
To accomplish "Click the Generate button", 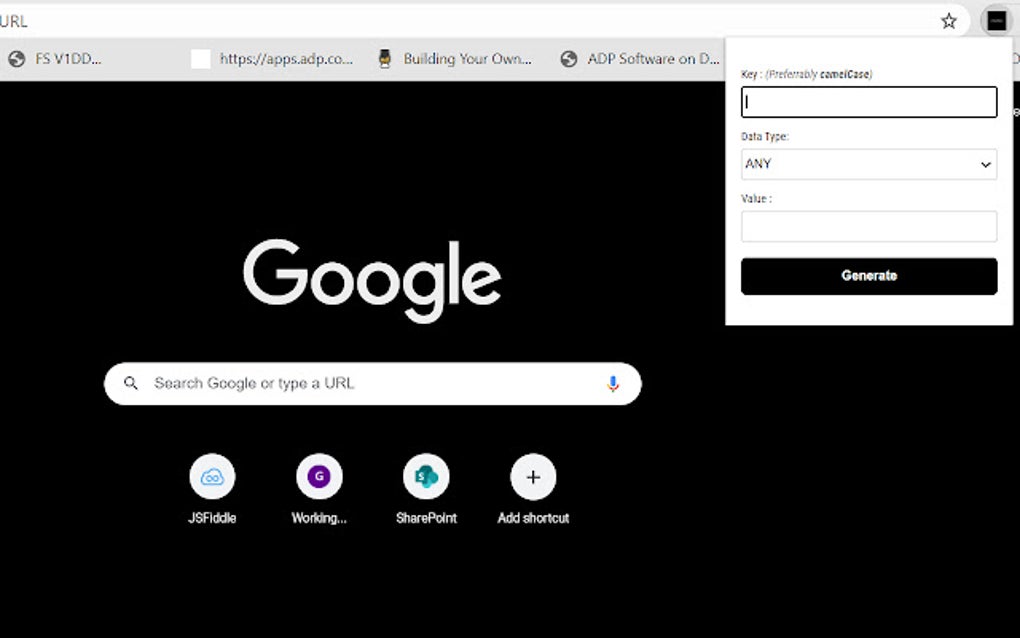I will (868, 276).
